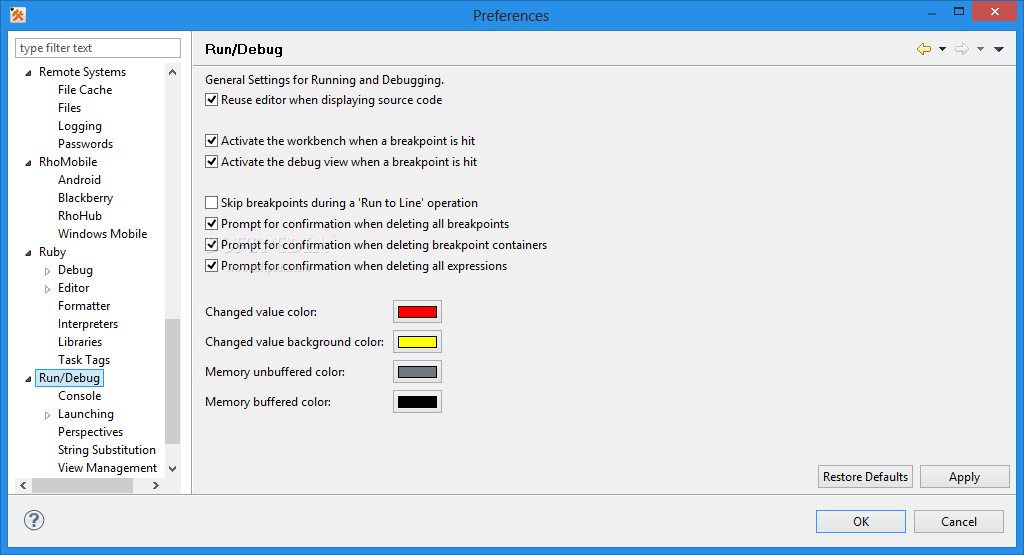Open Task Tags preferences

point(84,360)
